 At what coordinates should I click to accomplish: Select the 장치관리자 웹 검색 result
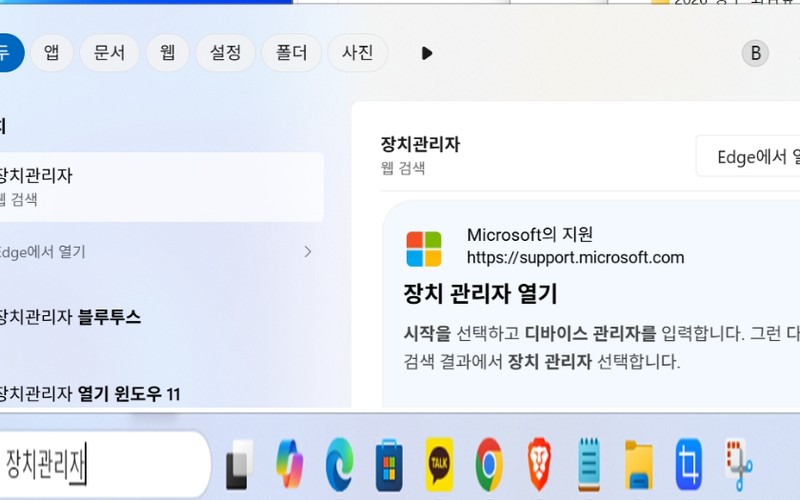(x=161, y=187)
